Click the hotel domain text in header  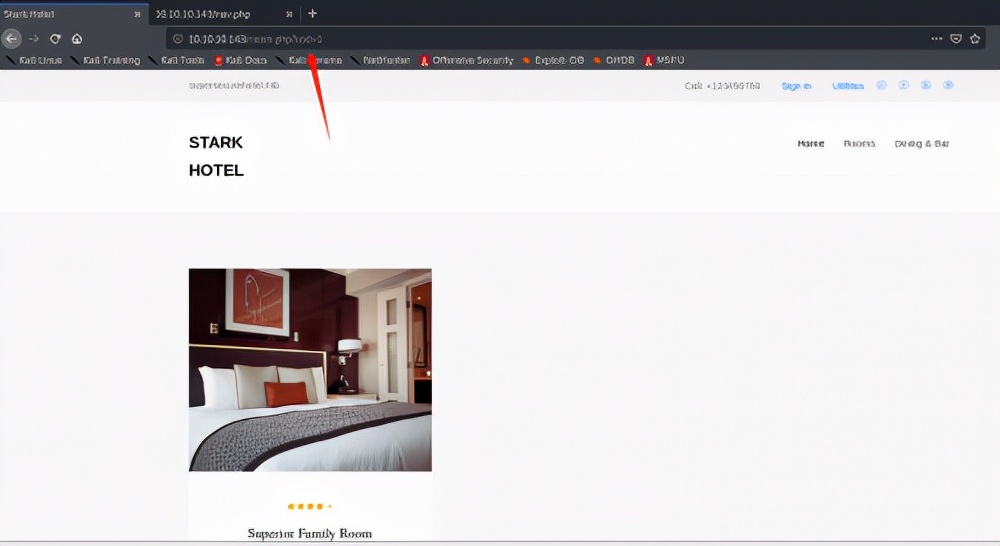click(234, 85)
